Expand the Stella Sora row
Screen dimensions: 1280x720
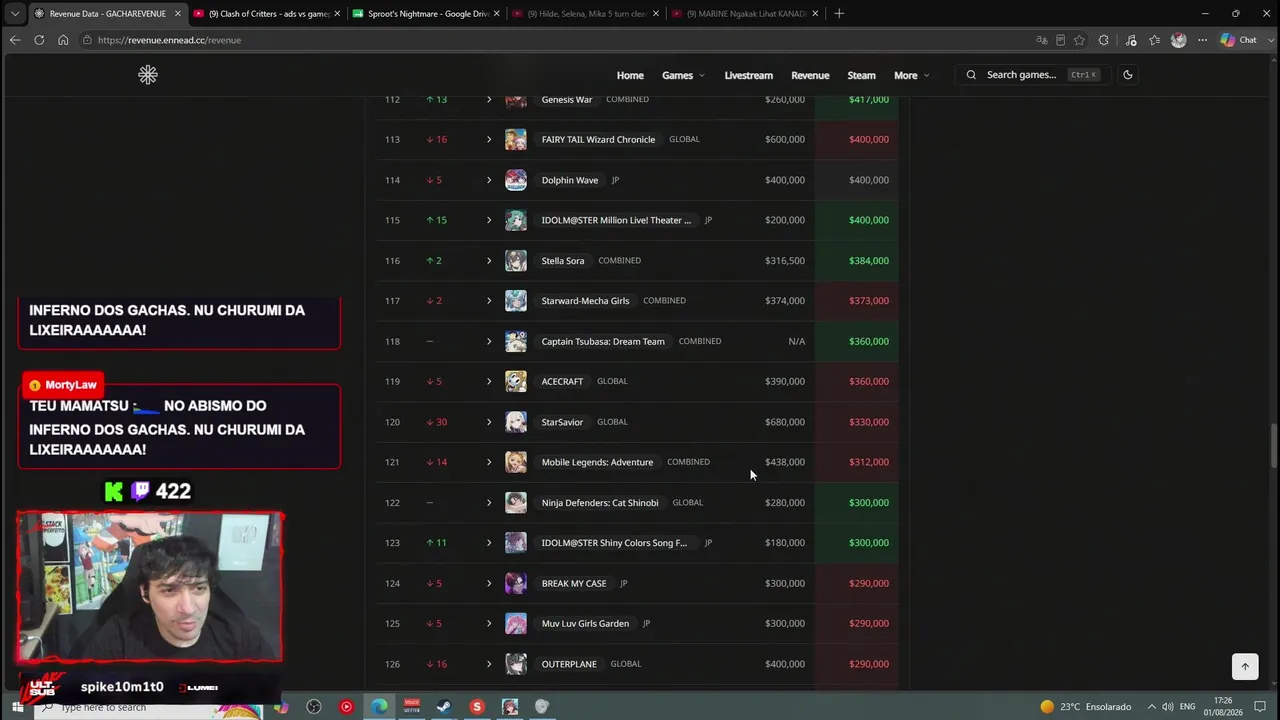pyautogui.click(x=489, y=261)
